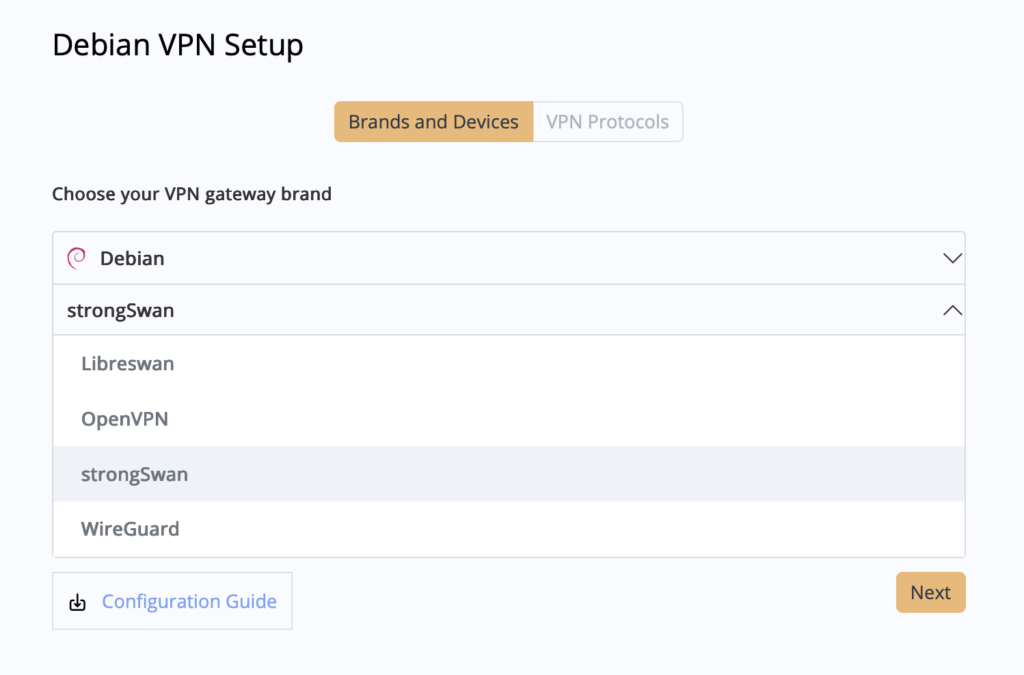Click the Choose your VPN gateway brand label
Viewport: 1024px width, 675px height.
click(x=192, y=193)
